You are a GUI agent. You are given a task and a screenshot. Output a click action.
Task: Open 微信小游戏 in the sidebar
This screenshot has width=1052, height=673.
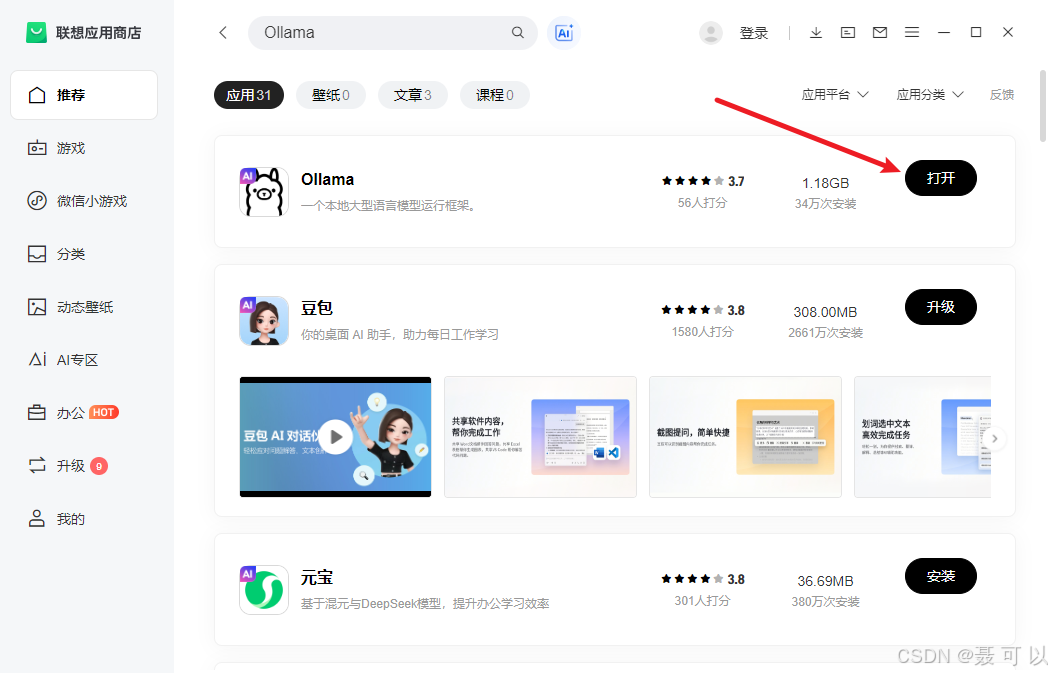84,201
